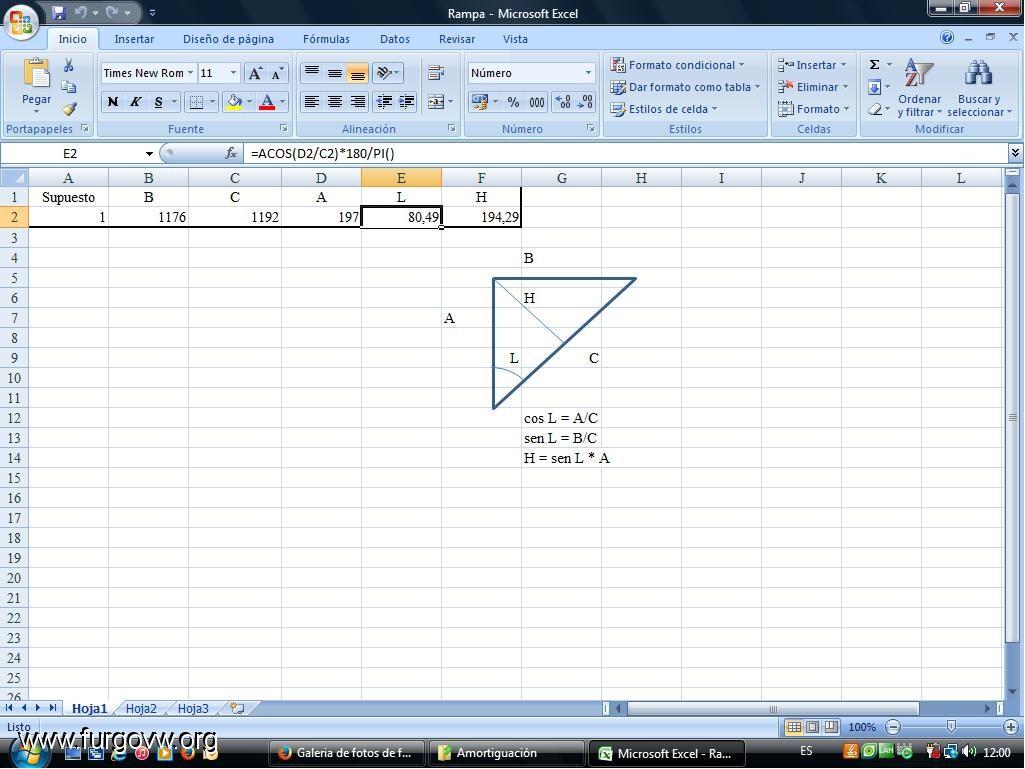The height and width of the screenshot is (769, 1025).
Task: Insert a new worksheet after Hoja3
Action: [x=237, y=708]
